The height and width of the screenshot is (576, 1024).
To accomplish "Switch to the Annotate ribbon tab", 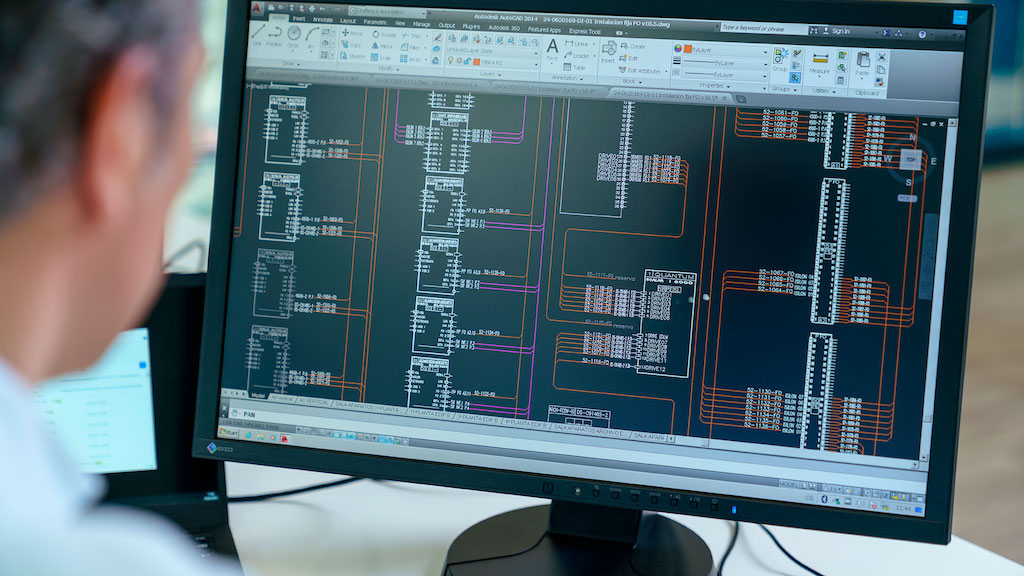I will (323, 20).
